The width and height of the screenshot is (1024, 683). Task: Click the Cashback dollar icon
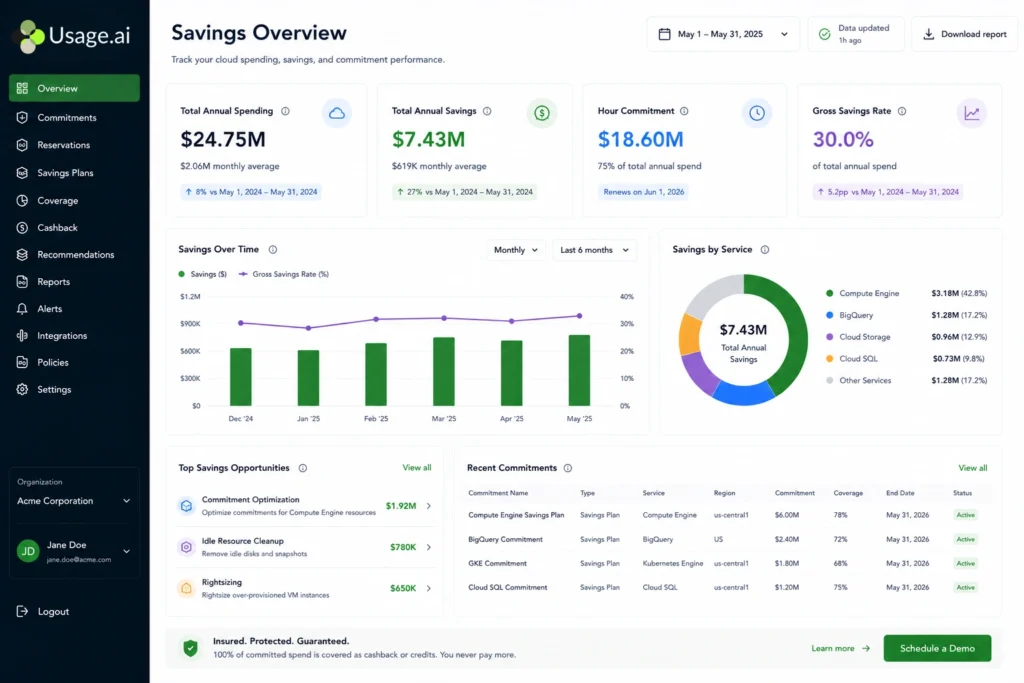pyautogui.click(x=22, y=228)
